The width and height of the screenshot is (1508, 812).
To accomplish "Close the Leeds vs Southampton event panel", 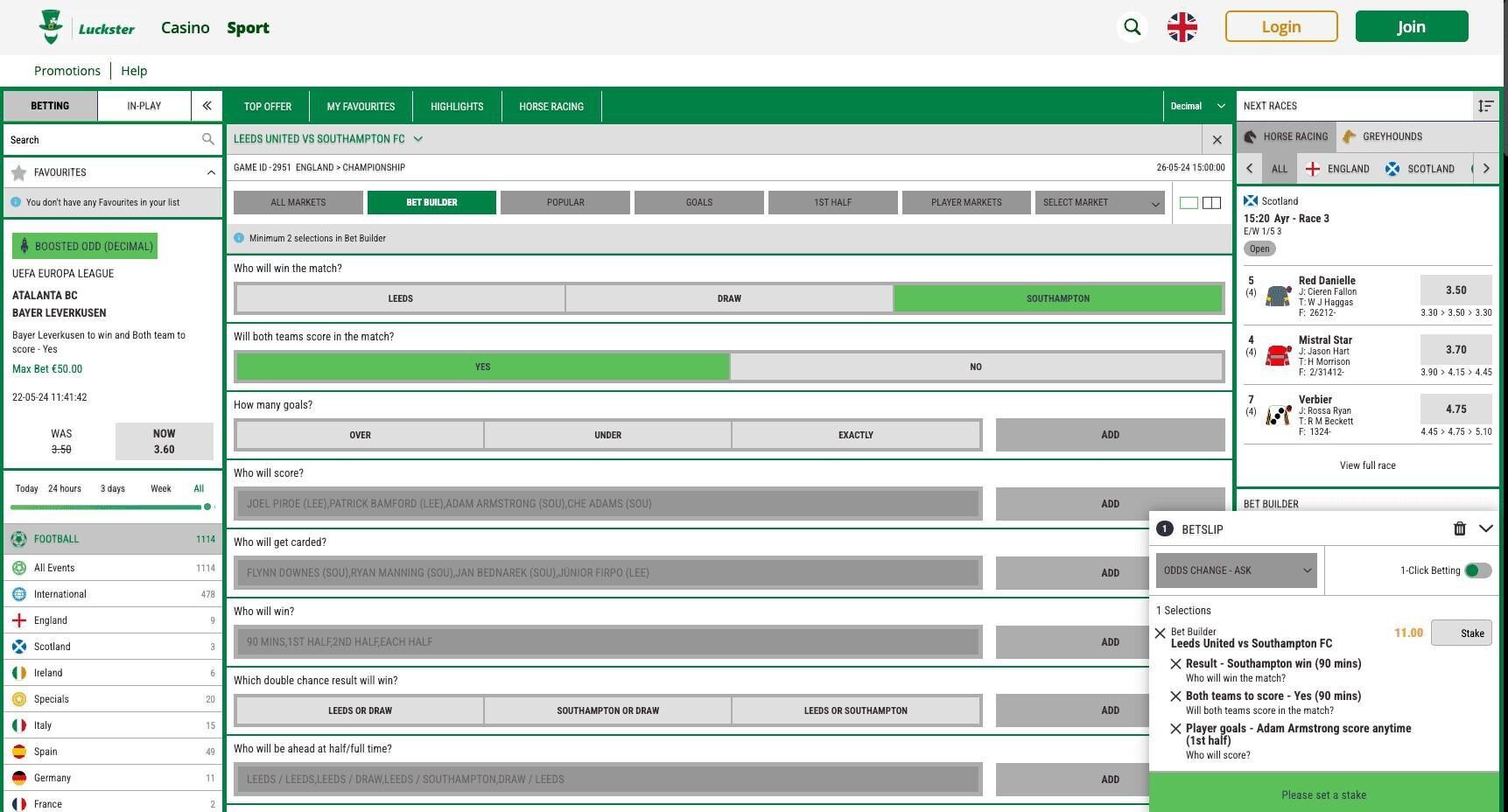I will click(x=1217, y=140).
